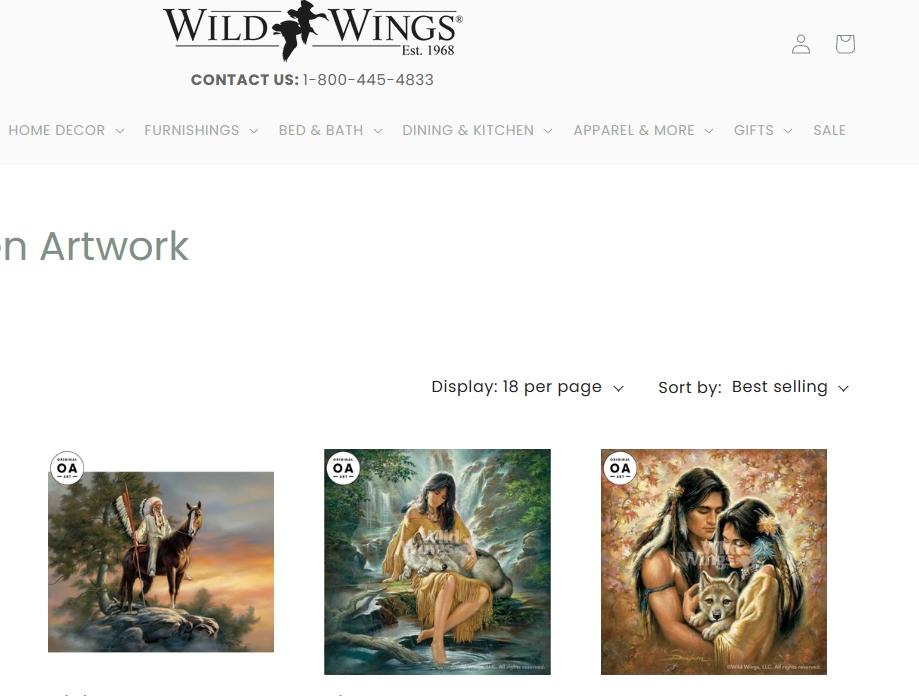Viewport: 919px width, 696px height.
Task: Click the Artwork collection heading
Action: [x=94, y=245]
